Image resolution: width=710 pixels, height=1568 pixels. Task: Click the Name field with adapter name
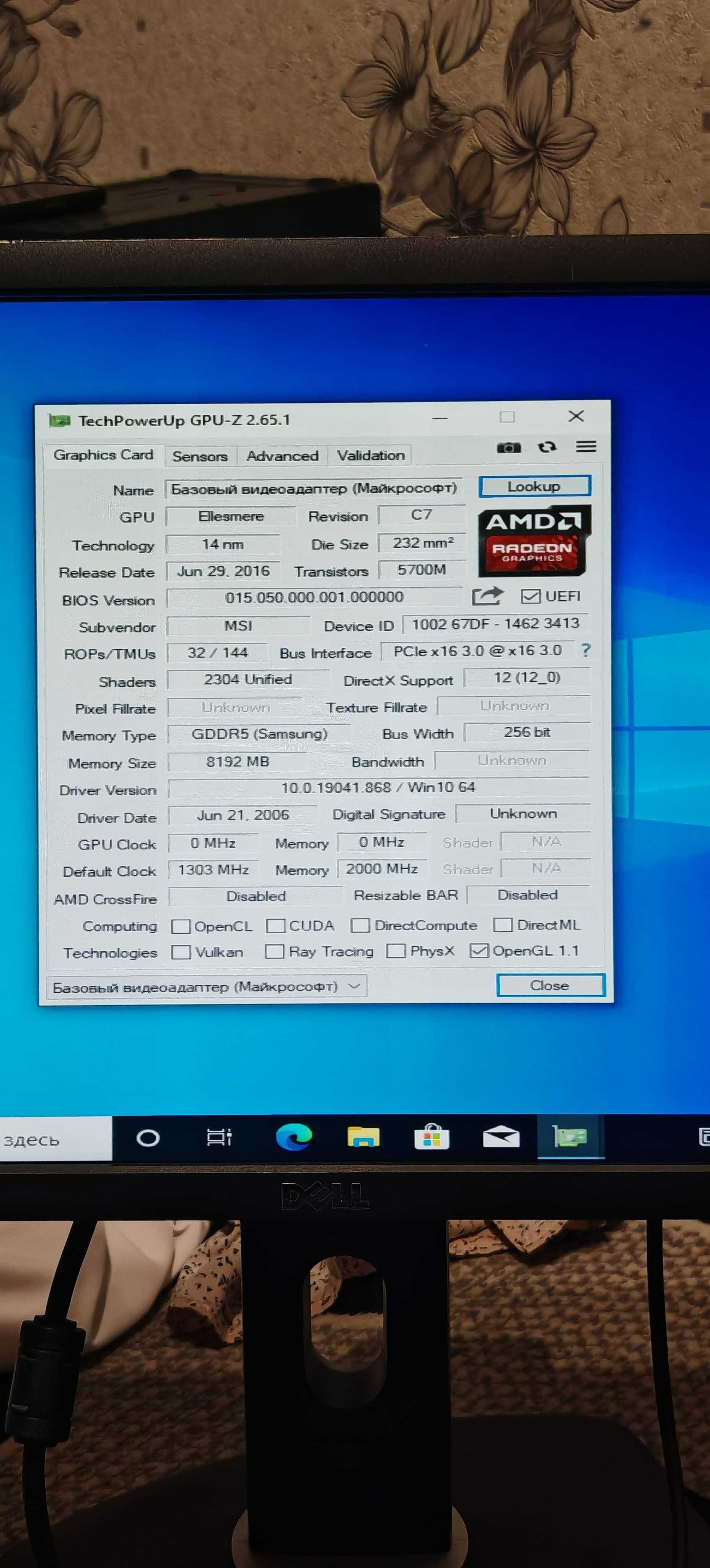314,489
